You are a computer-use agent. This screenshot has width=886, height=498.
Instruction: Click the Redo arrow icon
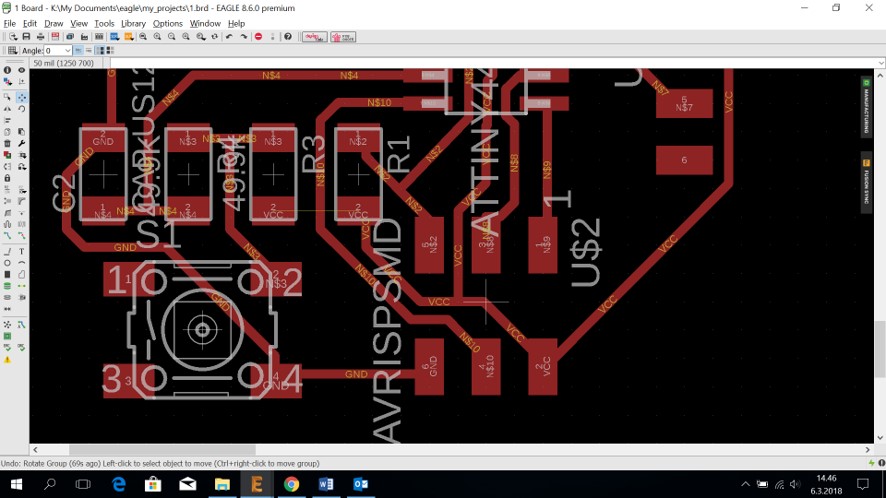pyautogui.click(x=244, y=37)
